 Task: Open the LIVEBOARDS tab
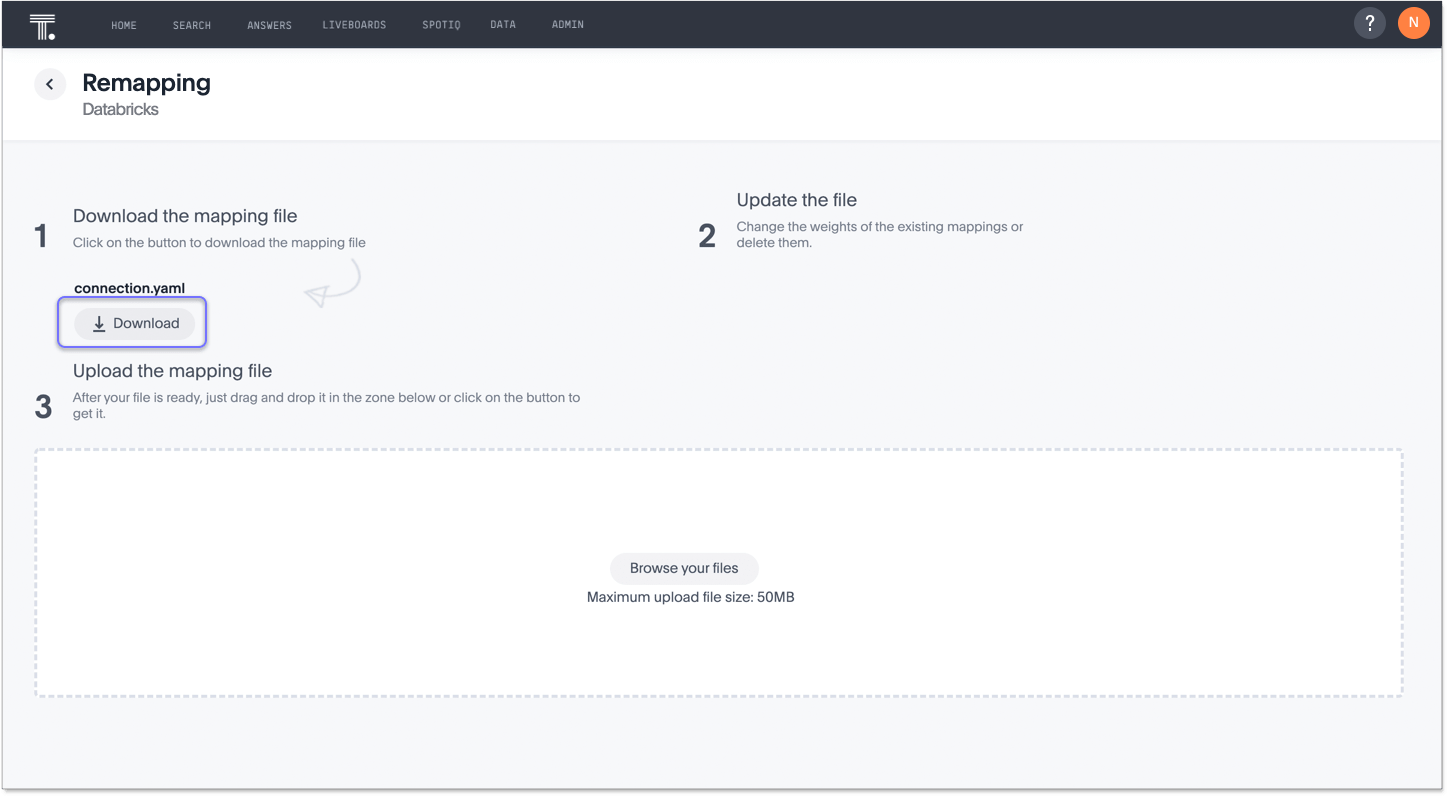[354, 24]
